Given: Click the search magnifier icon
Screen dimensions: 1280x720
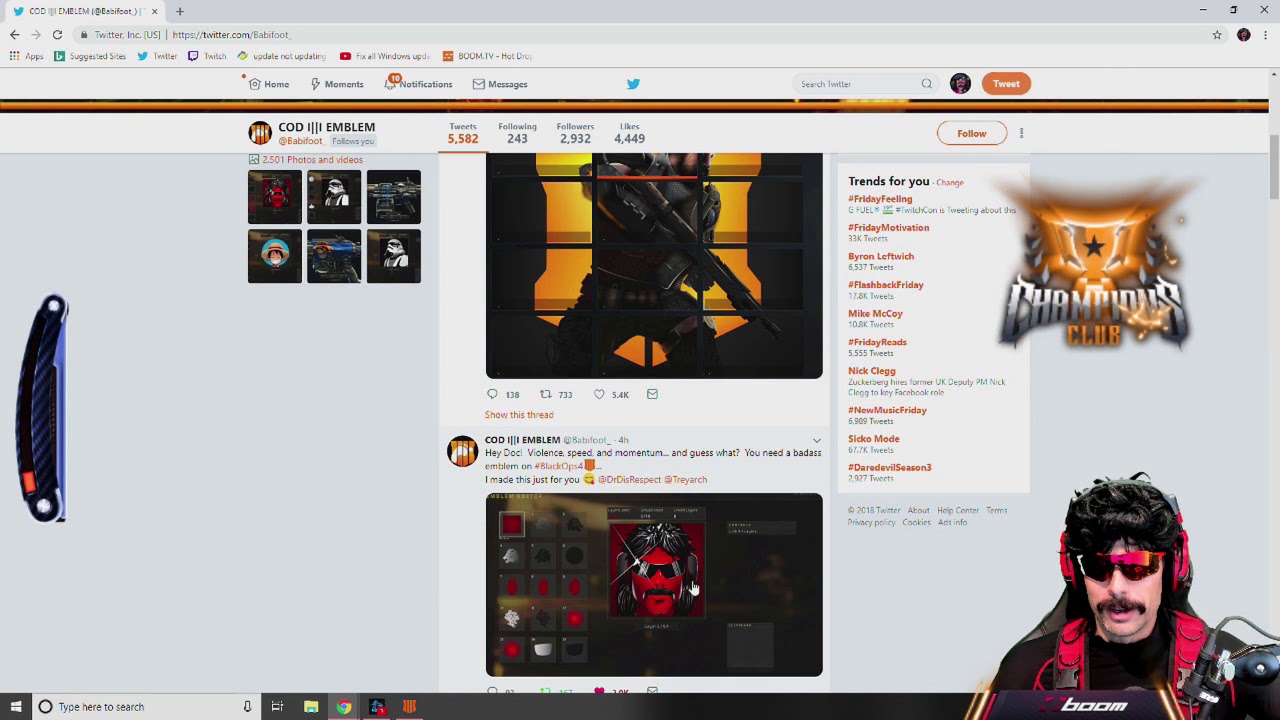Looking at the screenshot, I should [x=927, y=84].
